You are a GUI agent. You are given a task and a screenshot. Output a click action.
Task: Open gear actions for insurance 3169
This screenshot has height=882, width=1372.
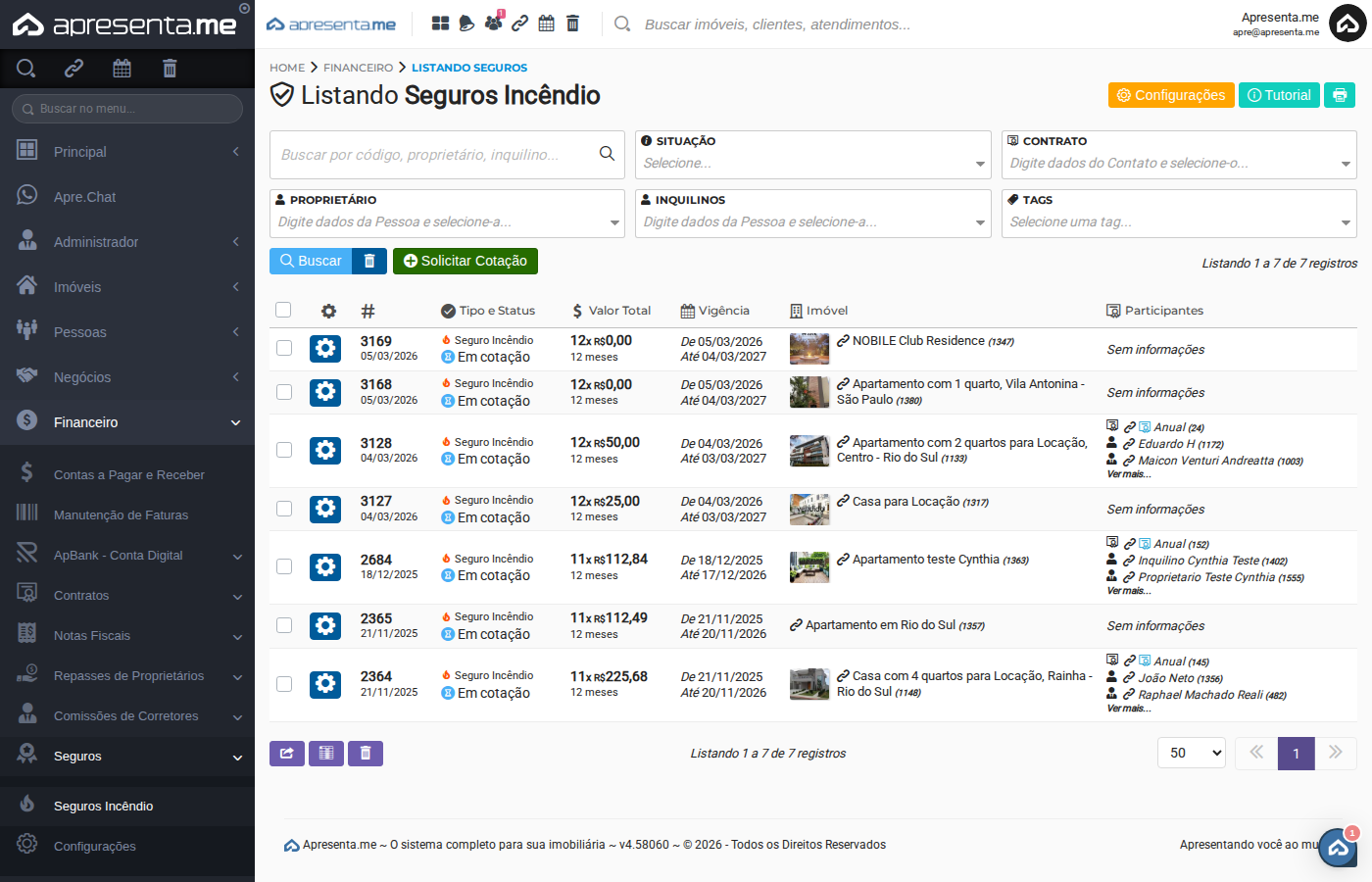click(x=325, y=349)
